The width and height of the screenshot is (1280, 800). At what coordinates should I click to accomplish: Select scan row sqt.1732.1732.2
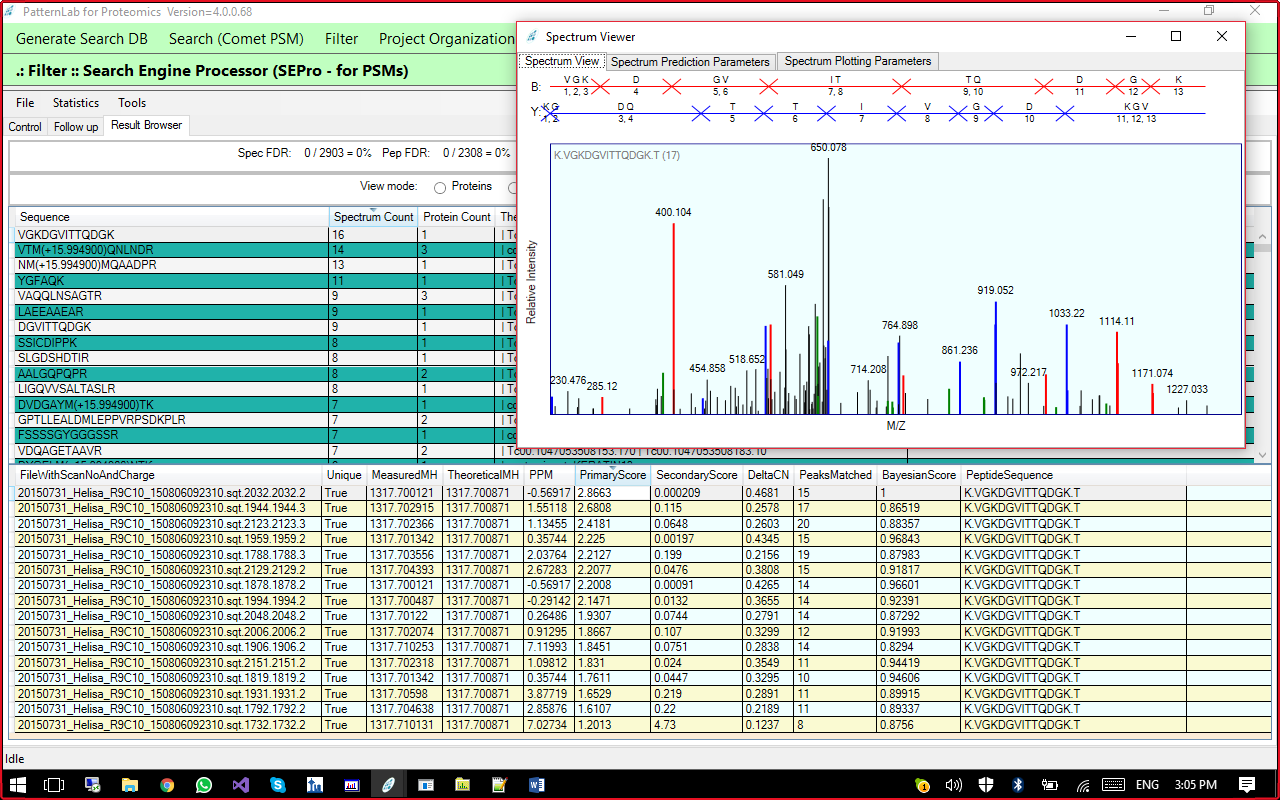(642, 725)
